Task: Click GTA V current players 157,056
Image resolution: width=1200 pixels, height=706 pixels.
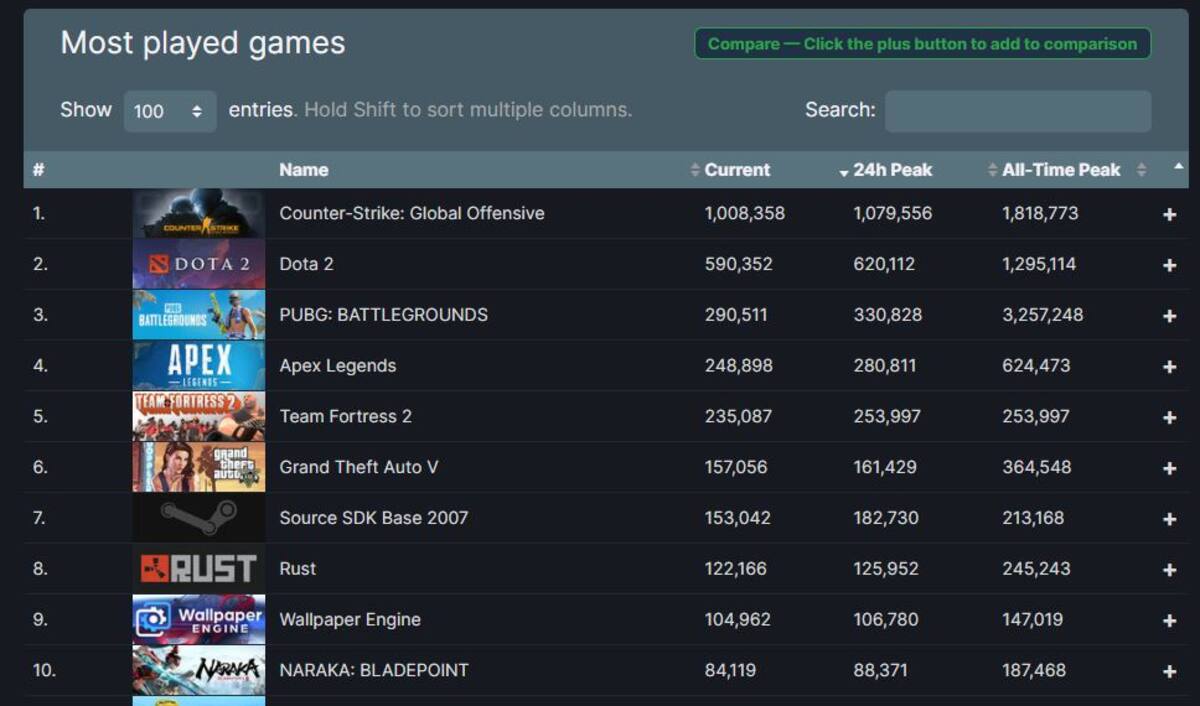Action: (736, 467)
